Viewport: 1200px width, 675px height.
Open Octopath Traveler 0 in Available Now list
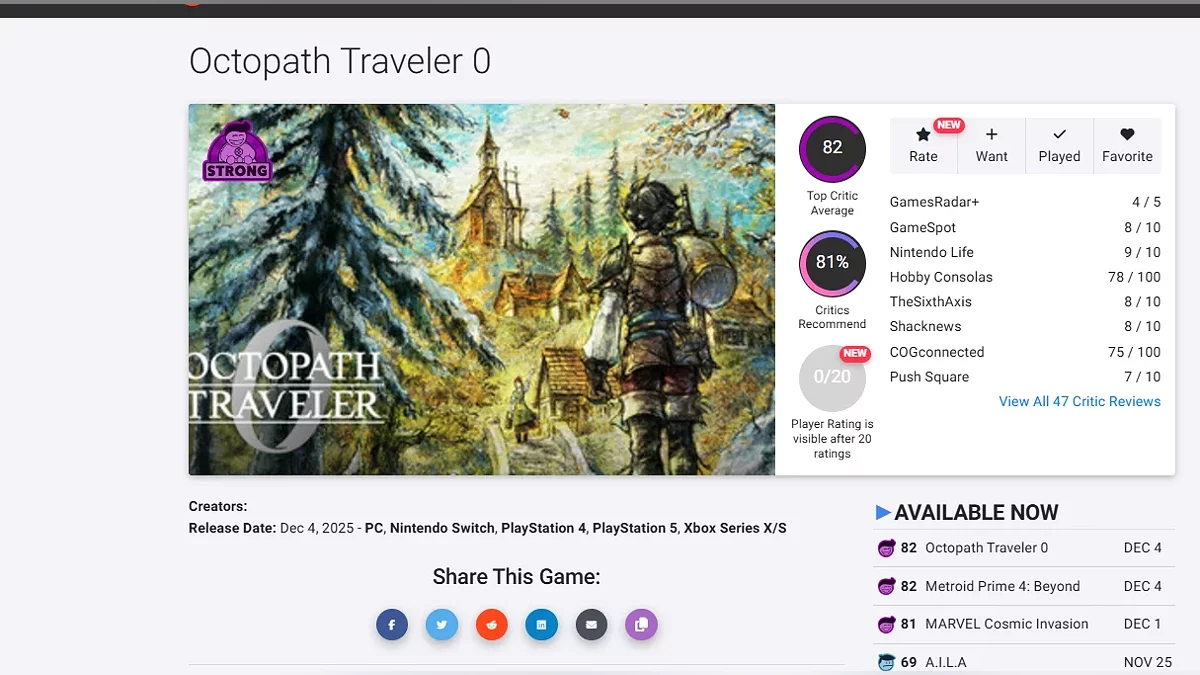coord(986,548)
